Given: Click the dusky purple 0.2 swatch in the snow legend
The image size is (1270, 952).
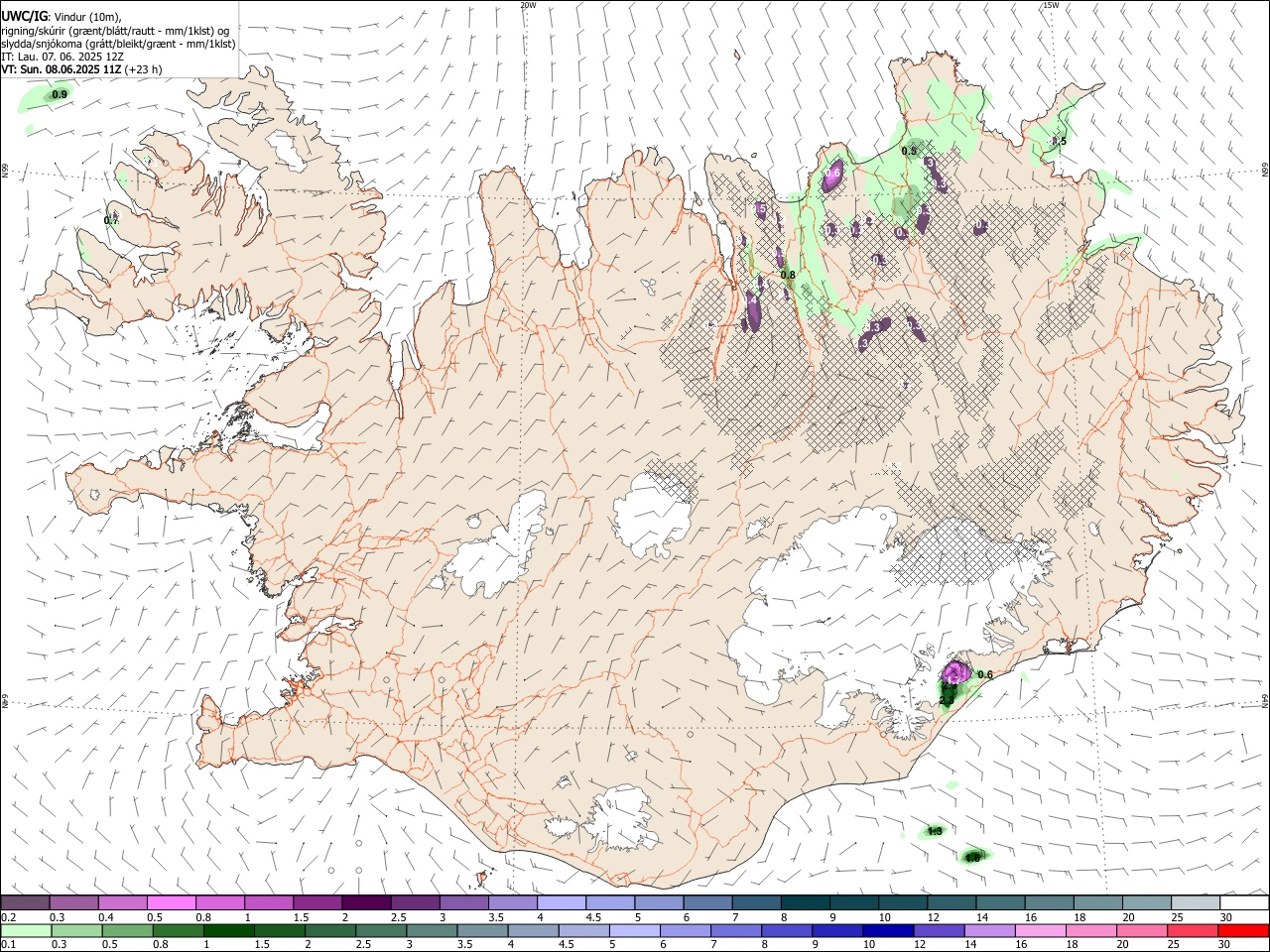Looking at the screenshot, I should click(25, 902).
